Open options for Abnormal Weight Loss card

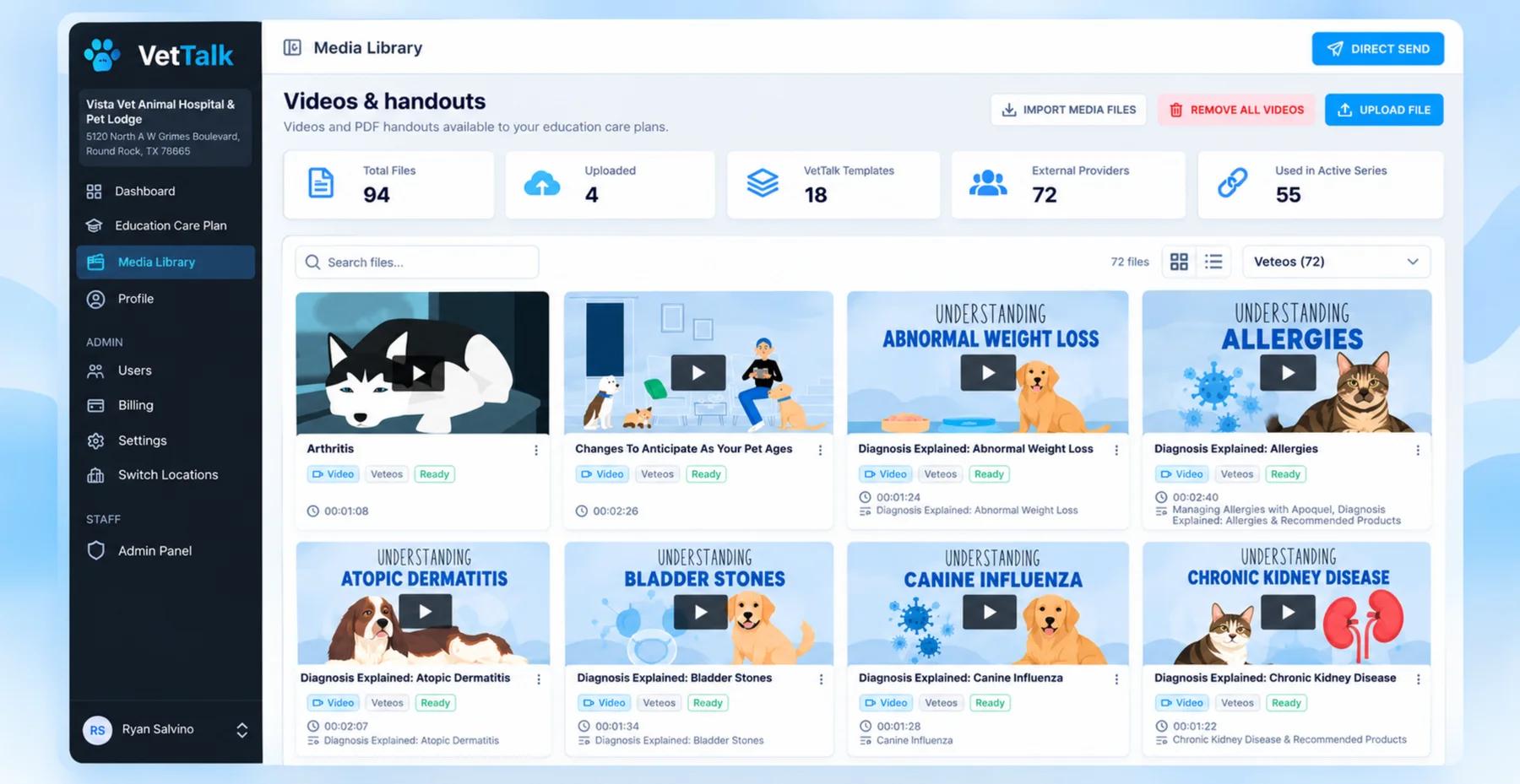point(1116,451)
